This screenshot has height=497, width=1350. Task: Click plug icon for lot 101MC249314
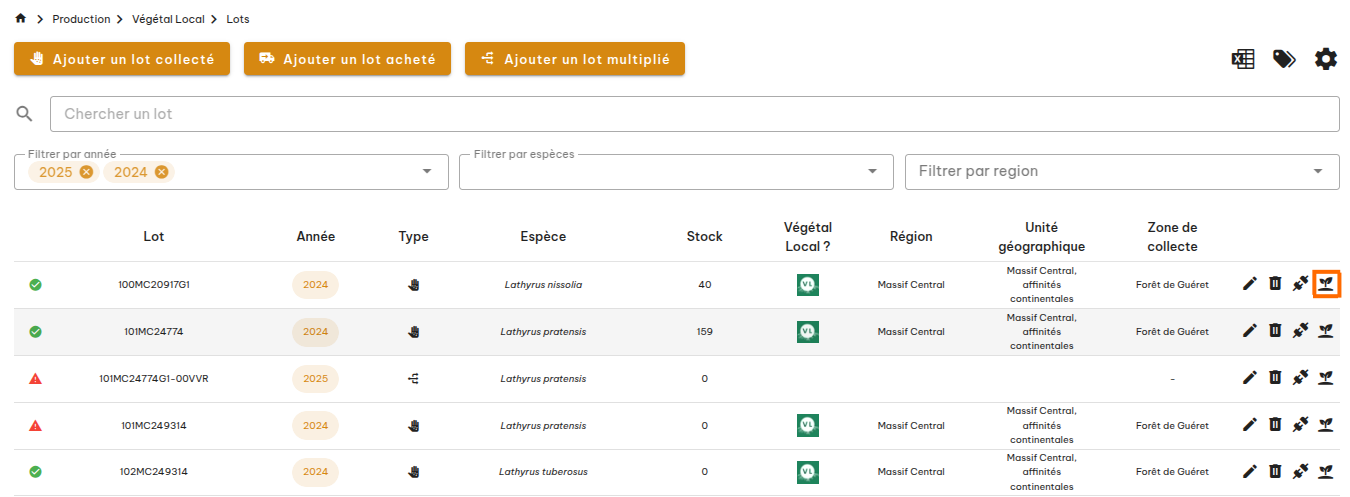[1300, 425]
